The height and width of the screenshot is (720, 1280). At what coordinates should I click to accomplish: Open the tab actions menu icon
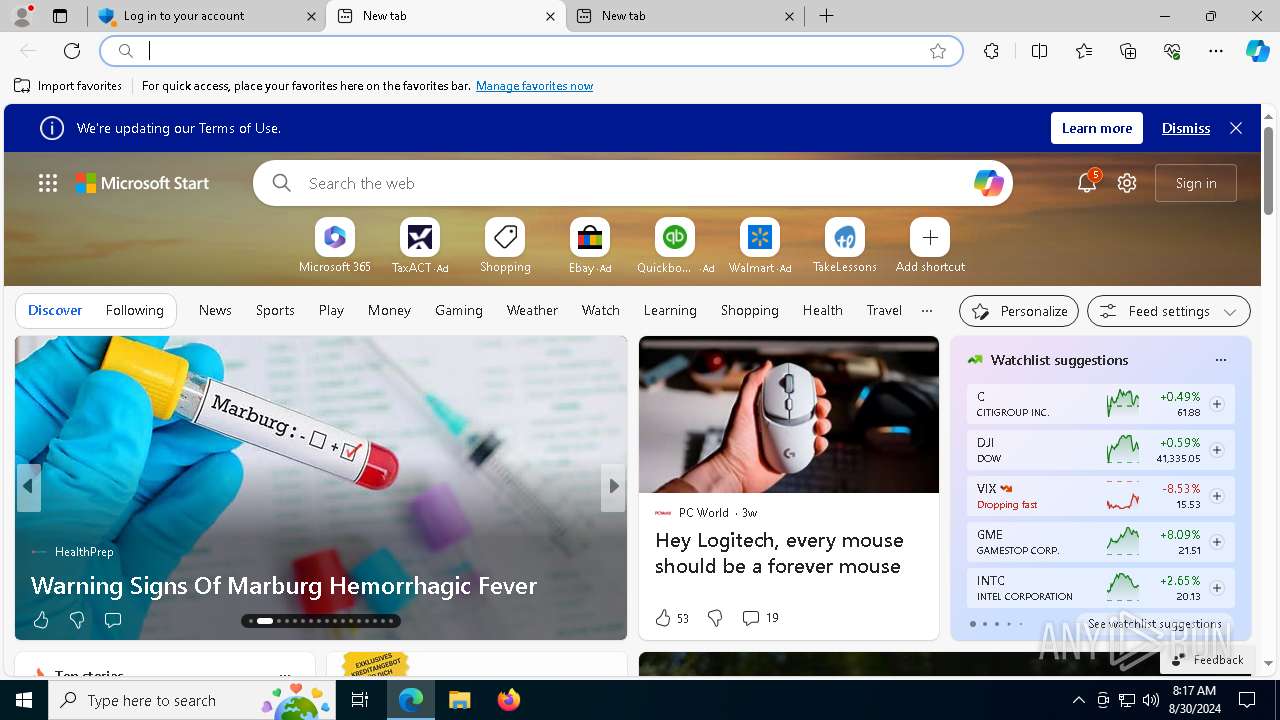(60, 16)
